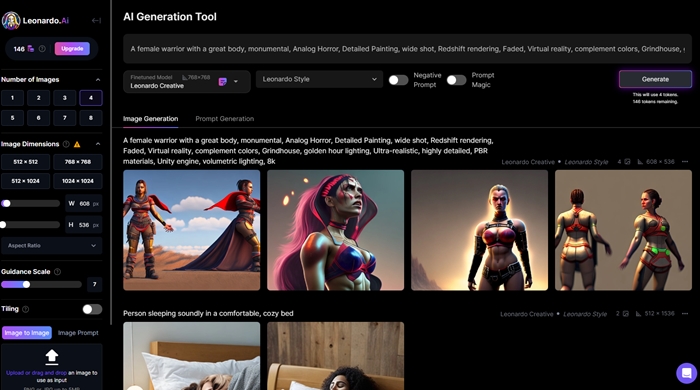This screenshot has height=390, width=700.
Task: Click 'Person sleeping soundly in a comfortable, cozy bed' text
Action: point(208,313)
